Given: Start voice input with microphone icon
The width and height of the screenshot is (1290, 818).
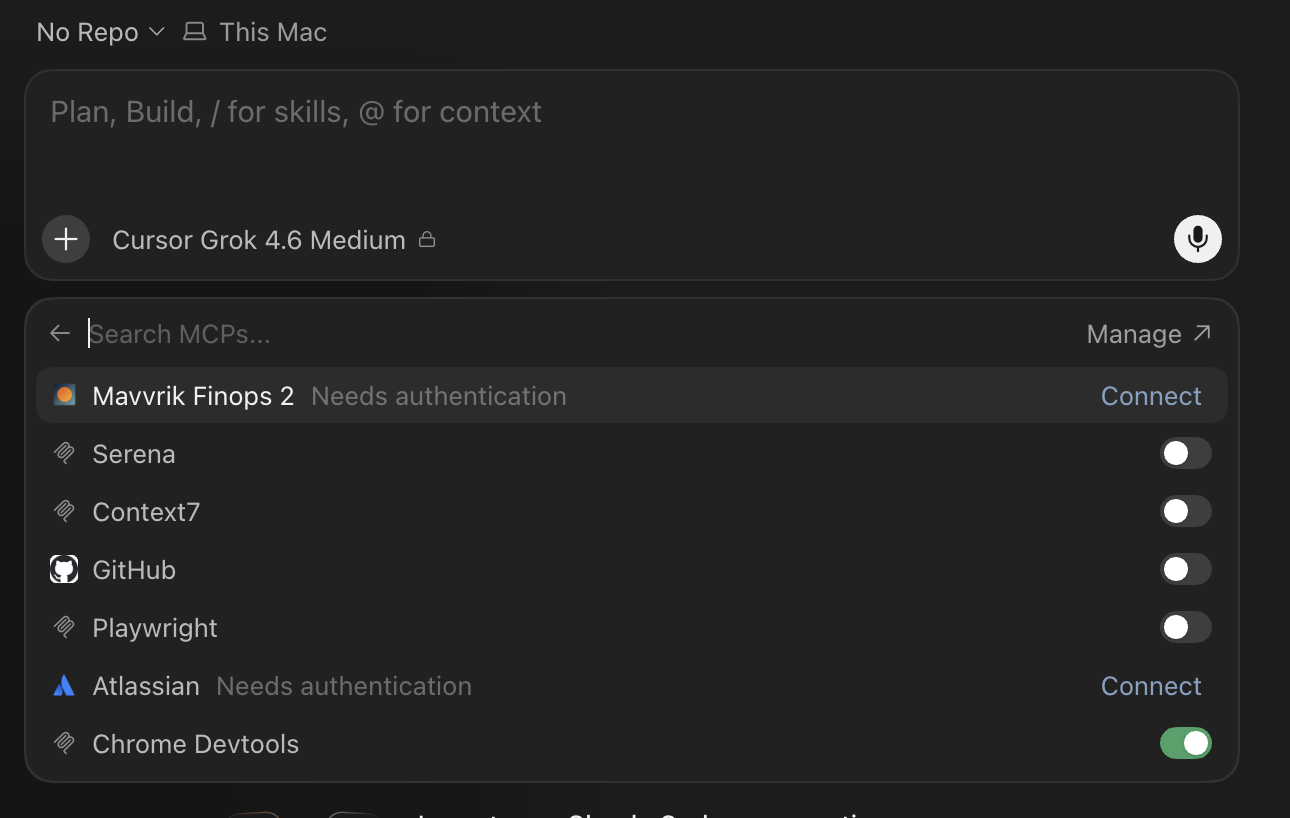Looking at the screenshot, I should 1197,239.
